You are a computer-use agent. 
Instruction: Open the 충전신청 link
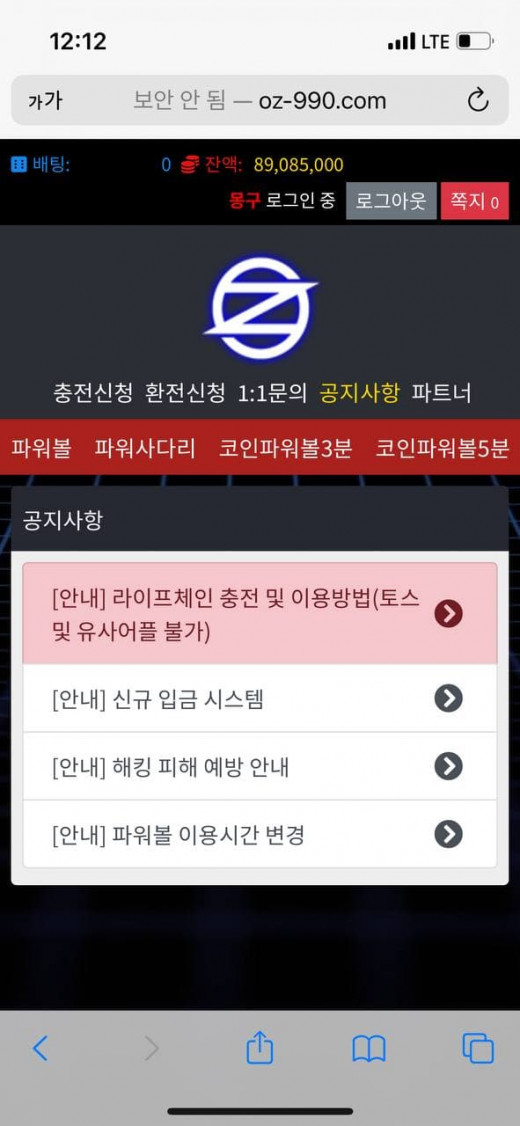tap(93, 393)
